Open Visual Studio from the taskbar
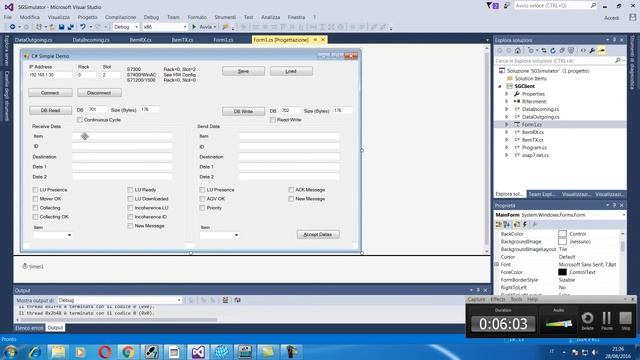Viewport: 640px width, 360px height. (x=198, y=352)
